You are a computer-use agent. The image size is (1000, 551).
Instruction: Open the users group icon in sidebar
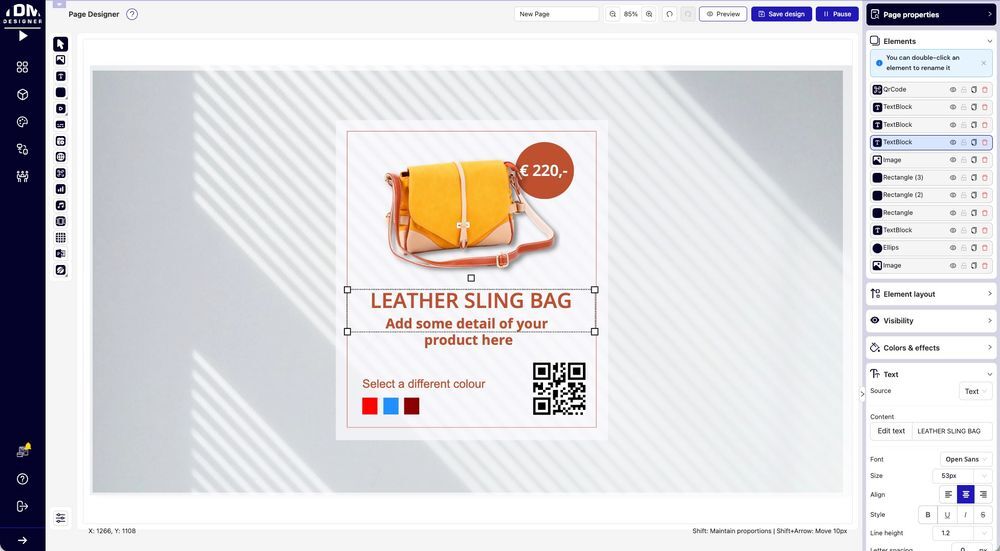click(x=22, y=177)
